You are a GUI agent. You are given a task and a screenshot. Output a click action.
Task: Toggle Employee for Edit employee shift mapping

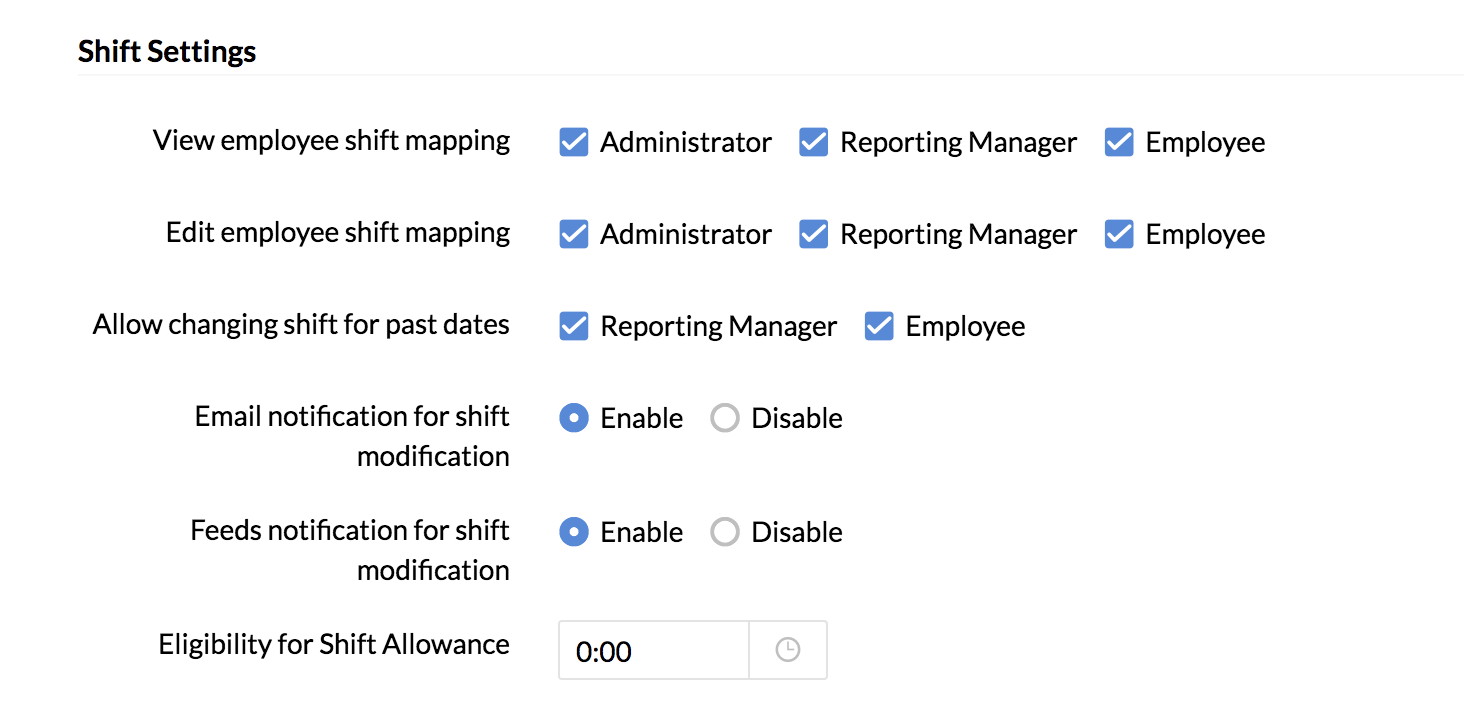[1119, 235]
